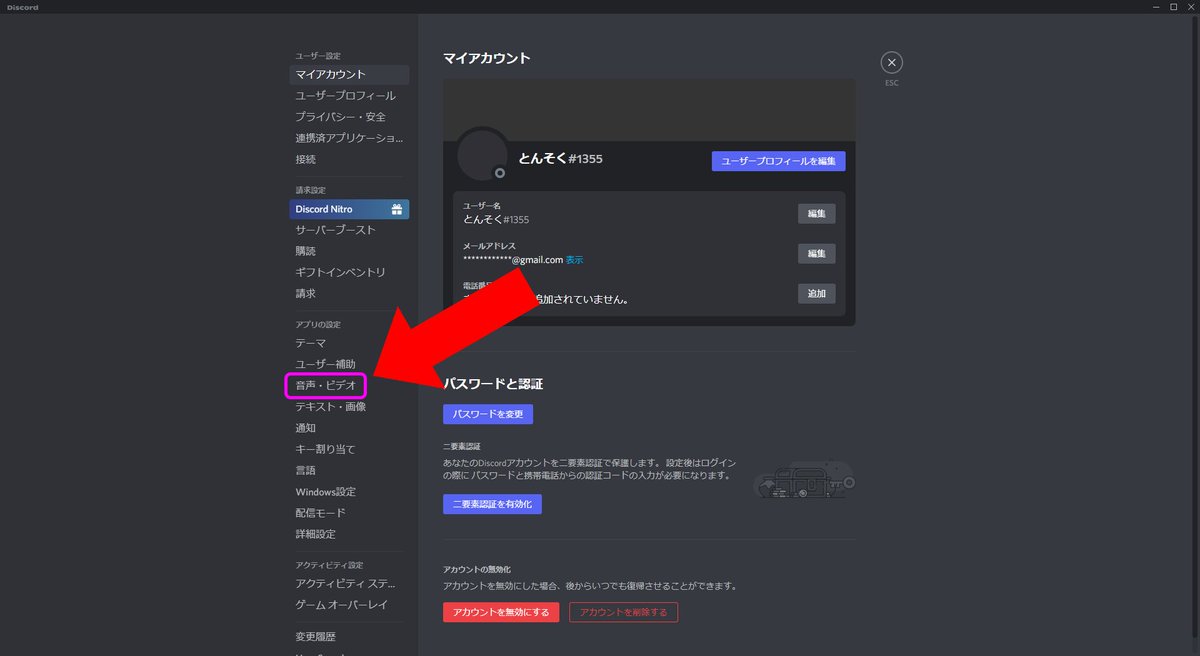Viewport: 1200px width, 656px height.
Task: Click the username とんそく#1355 in header
Action: click(x=560, y=158)
